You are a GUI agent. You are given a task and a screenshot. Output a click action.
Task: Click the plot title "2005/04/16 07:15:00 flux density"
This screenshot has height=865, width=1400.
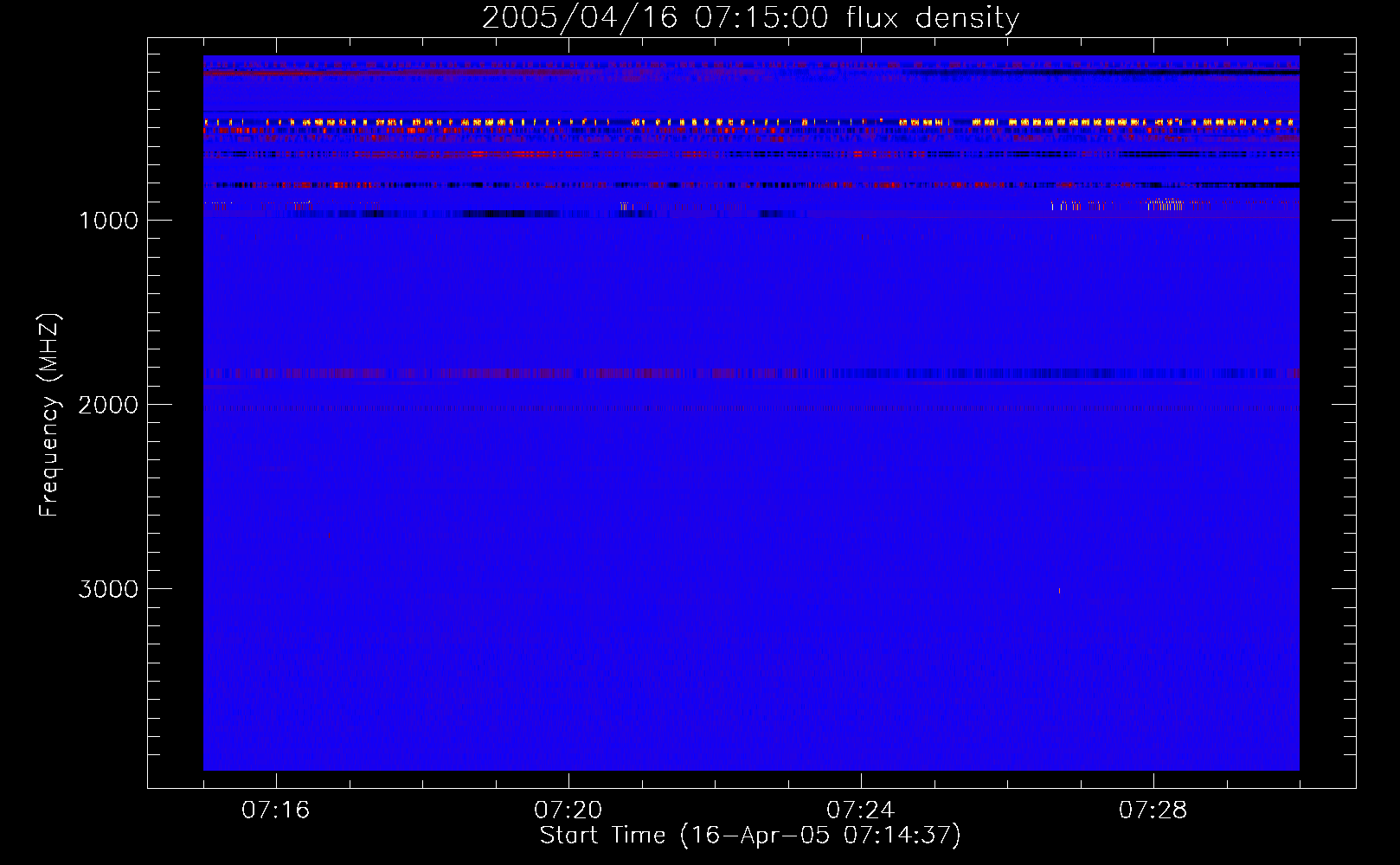(x=750, y=17)
